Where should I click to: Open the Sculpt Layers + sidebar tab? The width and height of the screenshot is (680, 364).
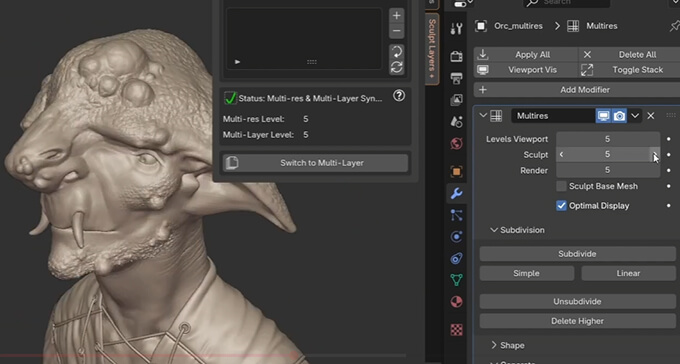click(432, 49)
